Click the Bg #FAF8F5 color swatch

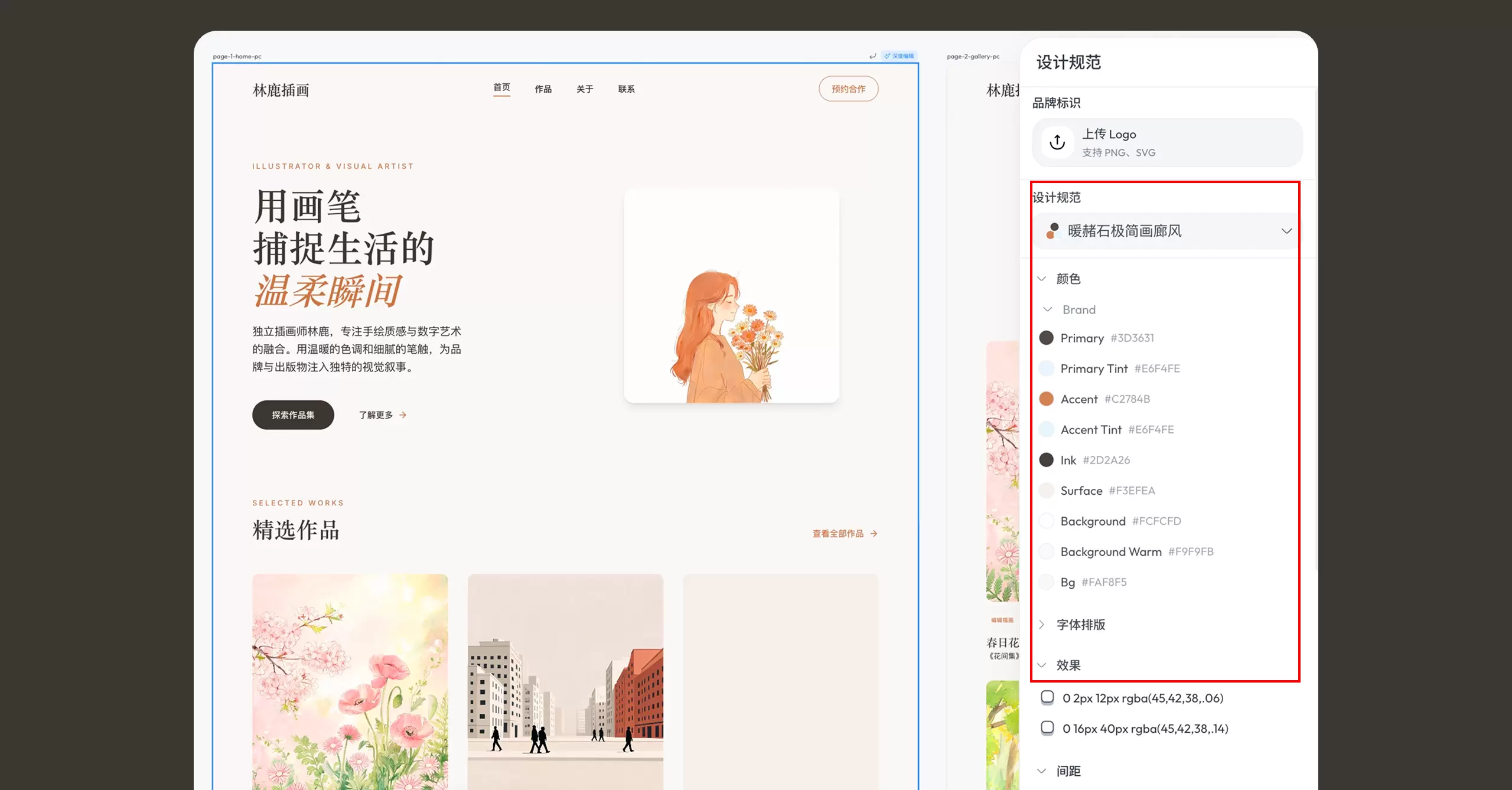[x=1046, y=582]
